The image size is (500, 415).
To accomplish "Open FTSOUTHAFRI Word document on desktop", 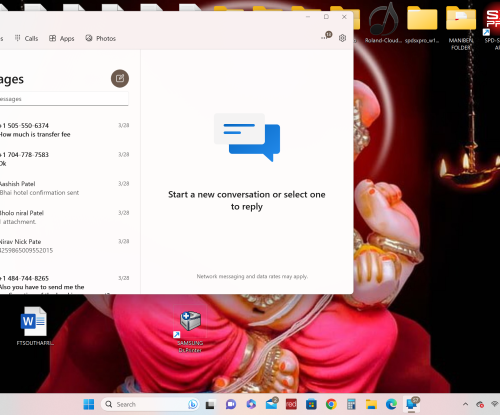I will 34,326.
